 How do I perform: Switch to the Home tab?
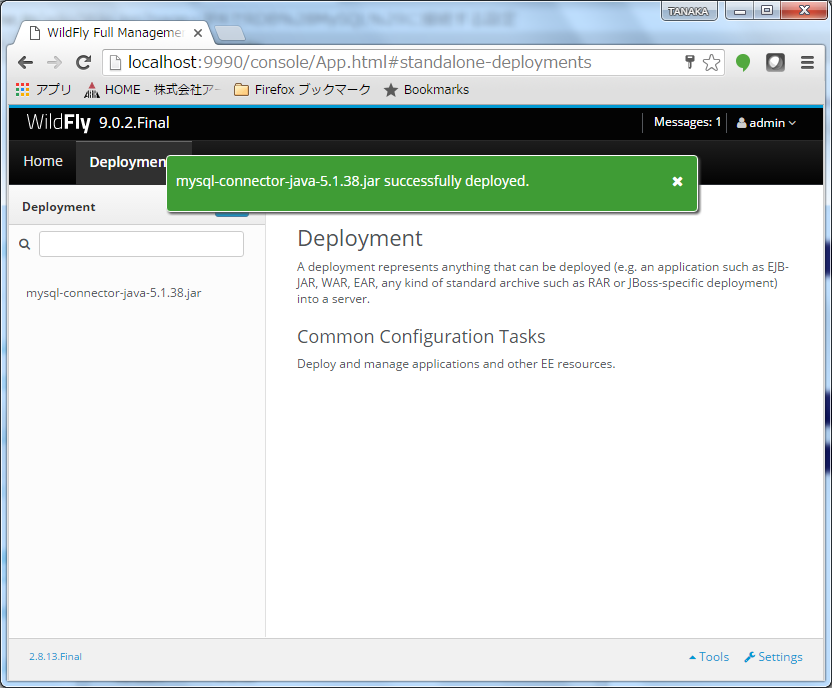point(43,162)
